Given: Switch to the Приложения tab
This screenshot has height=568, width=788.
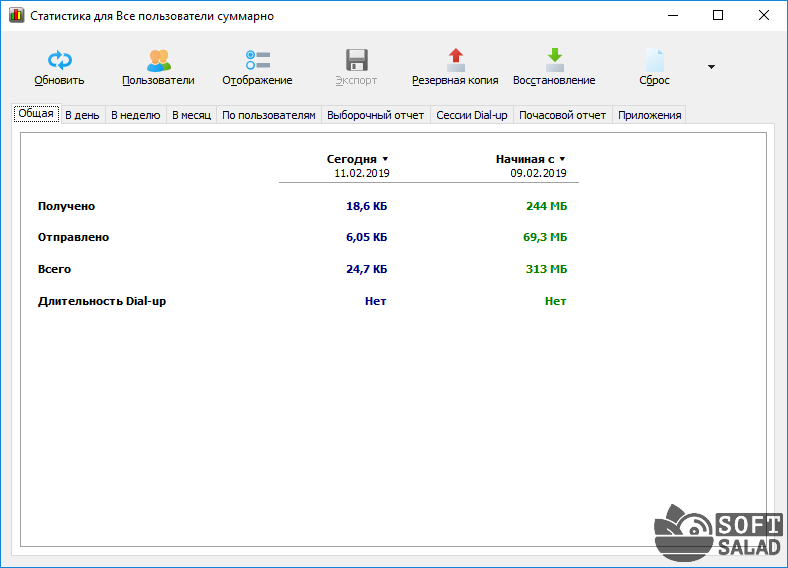Looking at the screenshot, I should click(x=650, y=115).
